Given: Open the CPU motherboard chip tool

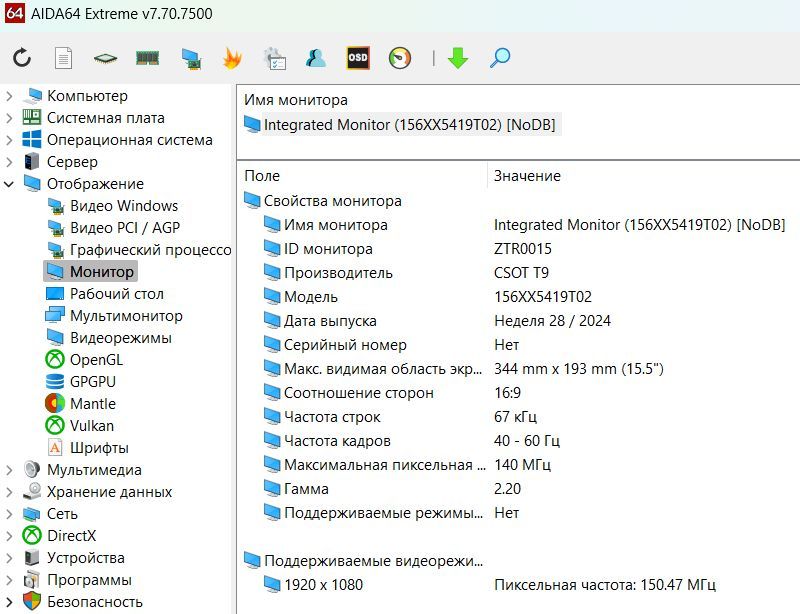Looking at the screenshot, I should (x=105, y=58).
